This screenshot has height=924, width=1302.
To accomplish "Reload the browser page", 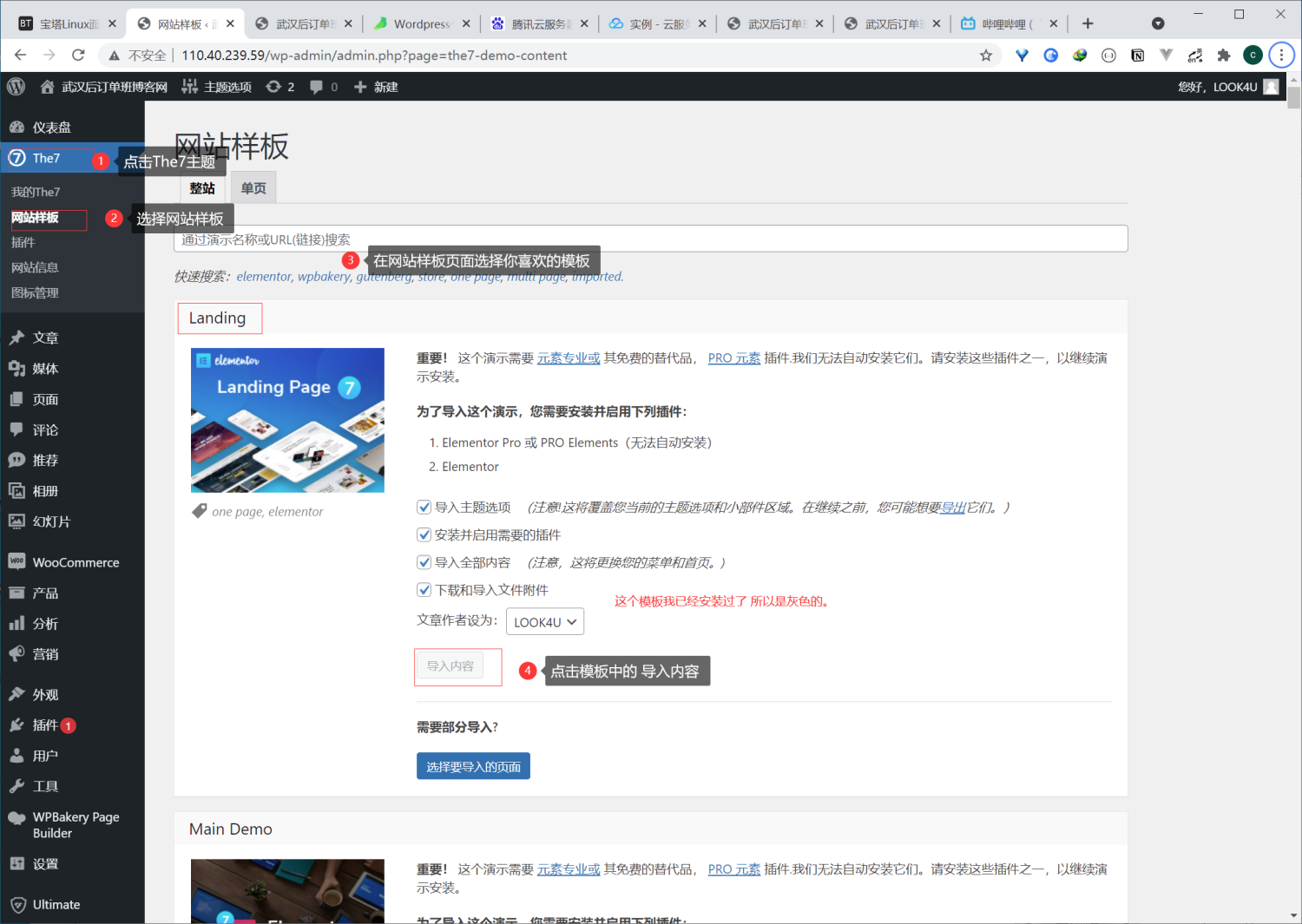I will [x=78, y=56].
